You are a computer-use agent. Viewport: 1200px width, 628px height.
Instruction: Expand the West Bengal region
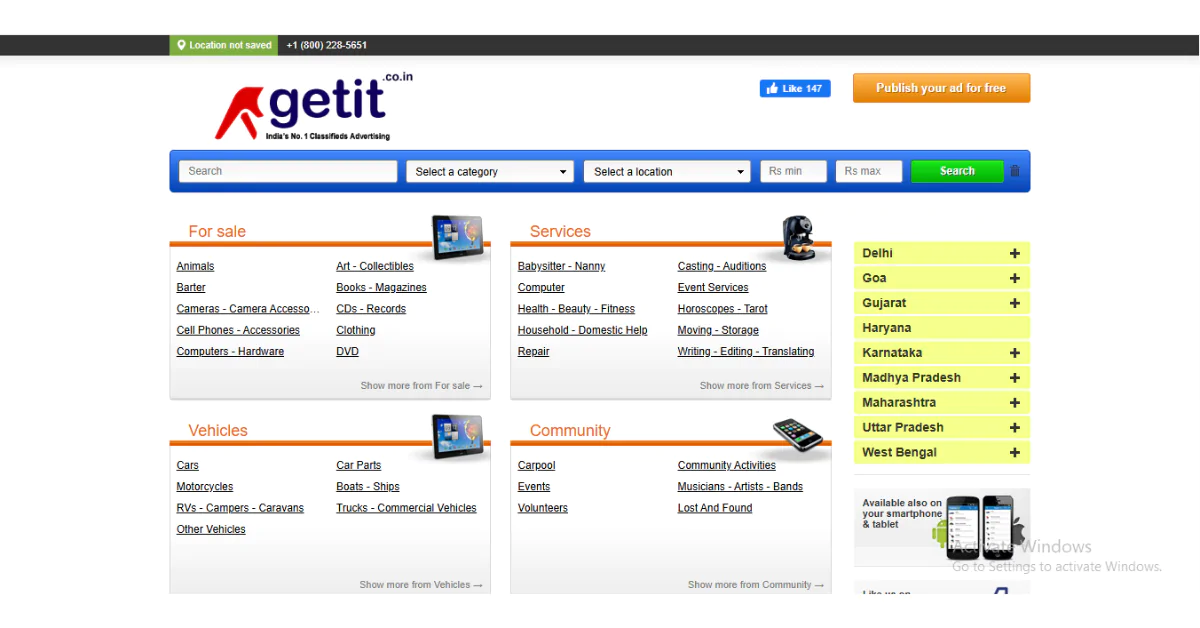pyautogui.click(x=1016, y=452)
